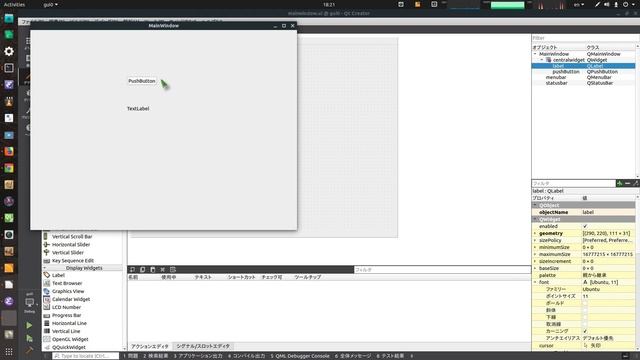Open the kit selector monitor icon
The width and height of the screenshot is (640, 360).
29,302
